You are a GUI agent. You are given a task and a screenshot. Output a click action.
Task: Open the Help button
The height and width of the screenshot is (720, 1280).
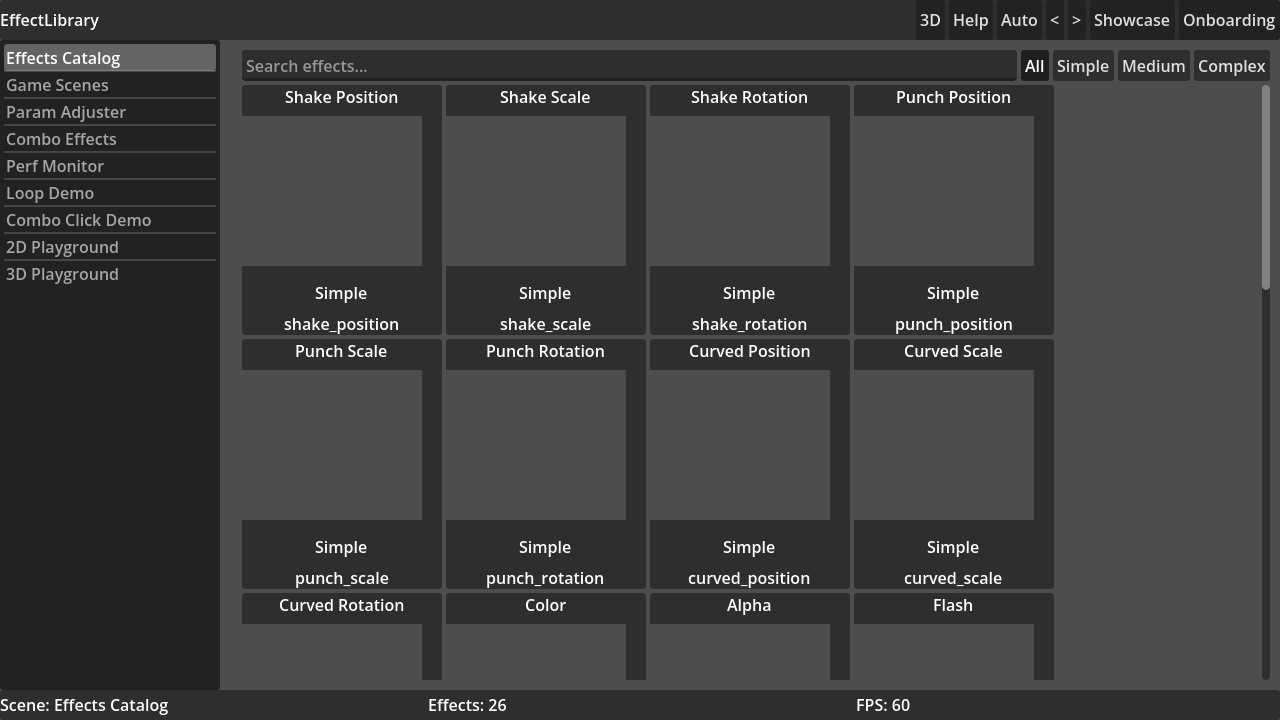coord(970,20)
